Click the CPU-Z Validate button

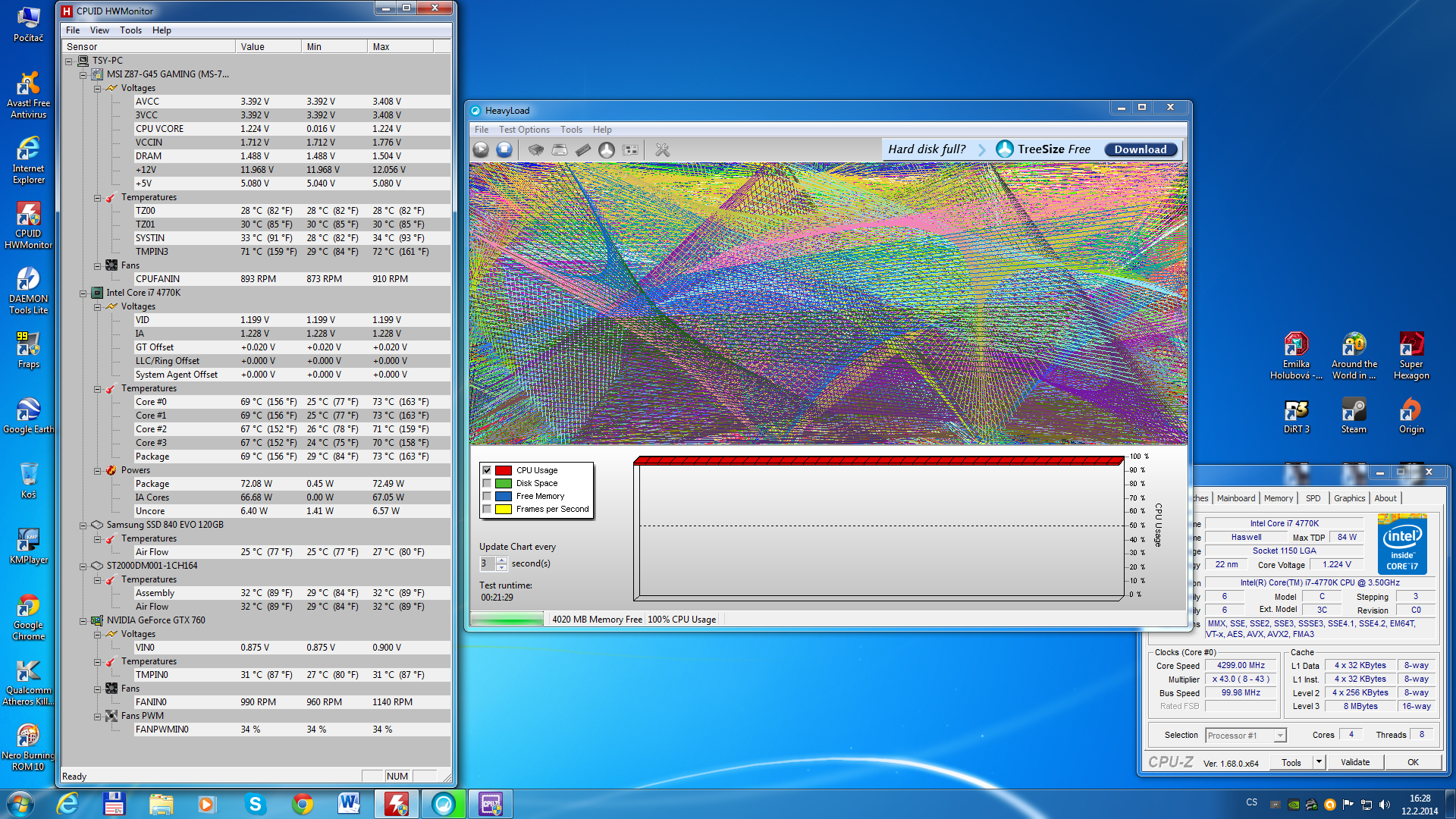pyautogui.click(x=1355, y=762)
